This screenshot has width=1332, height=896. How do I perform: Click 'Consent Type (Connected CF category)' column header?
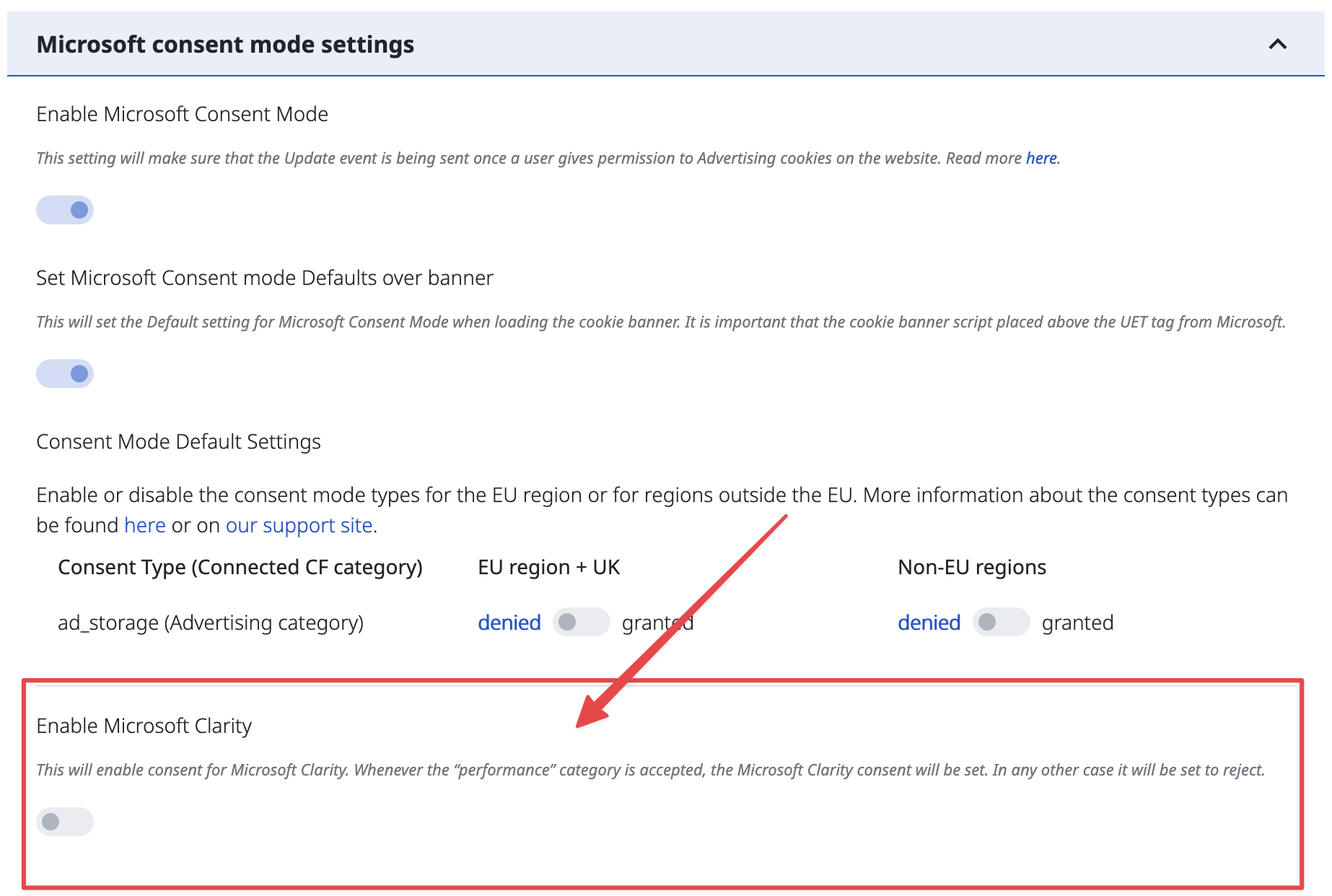point(240,568)
